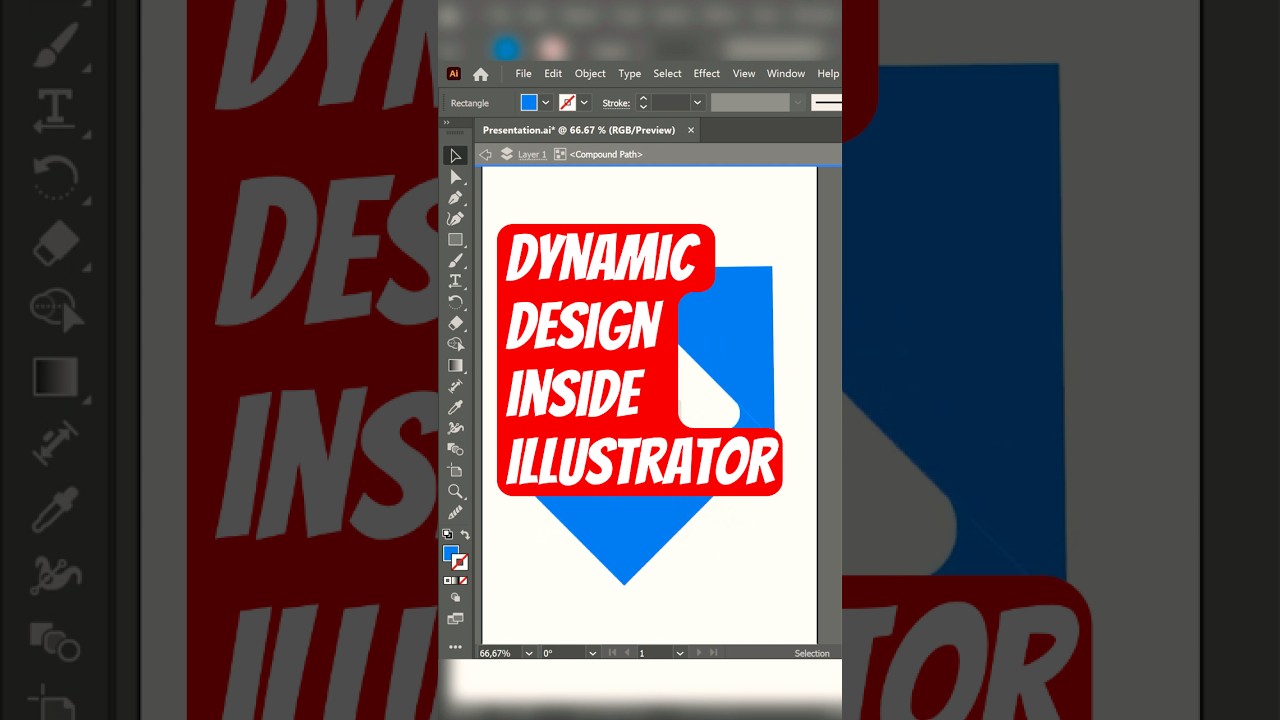This screenshot has width=1280, height=720.
Task: Select the Shape Builder tool
Action: pyautogui.click(x=455, y=344)
